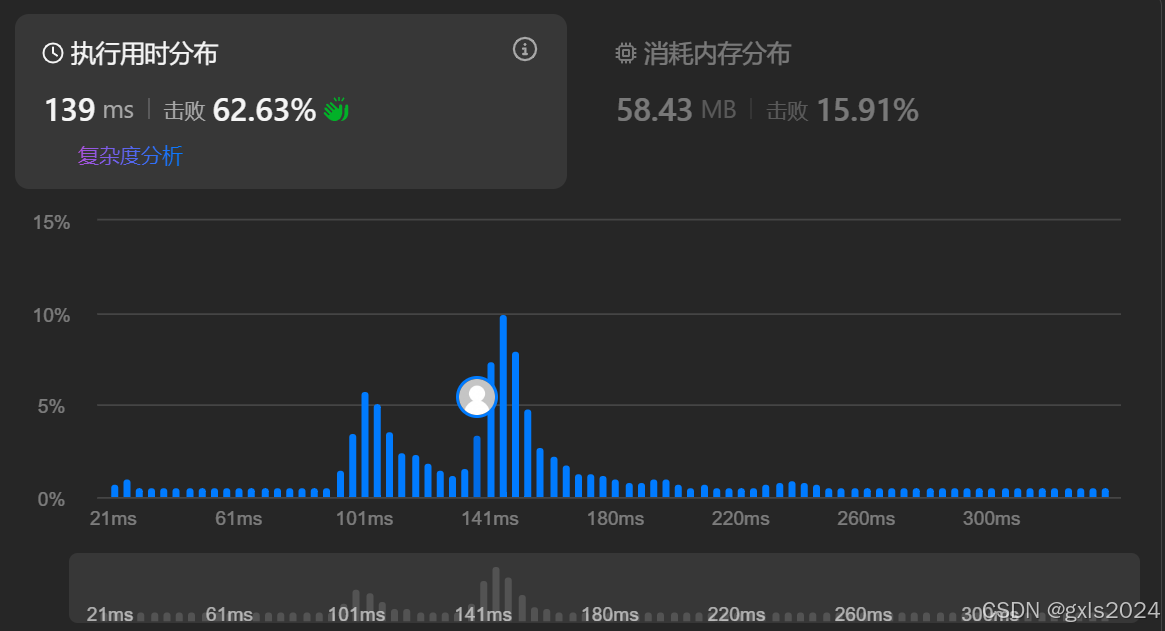Select the 执行用时分布 tab

pyautogui.click(x=291, y=101)
